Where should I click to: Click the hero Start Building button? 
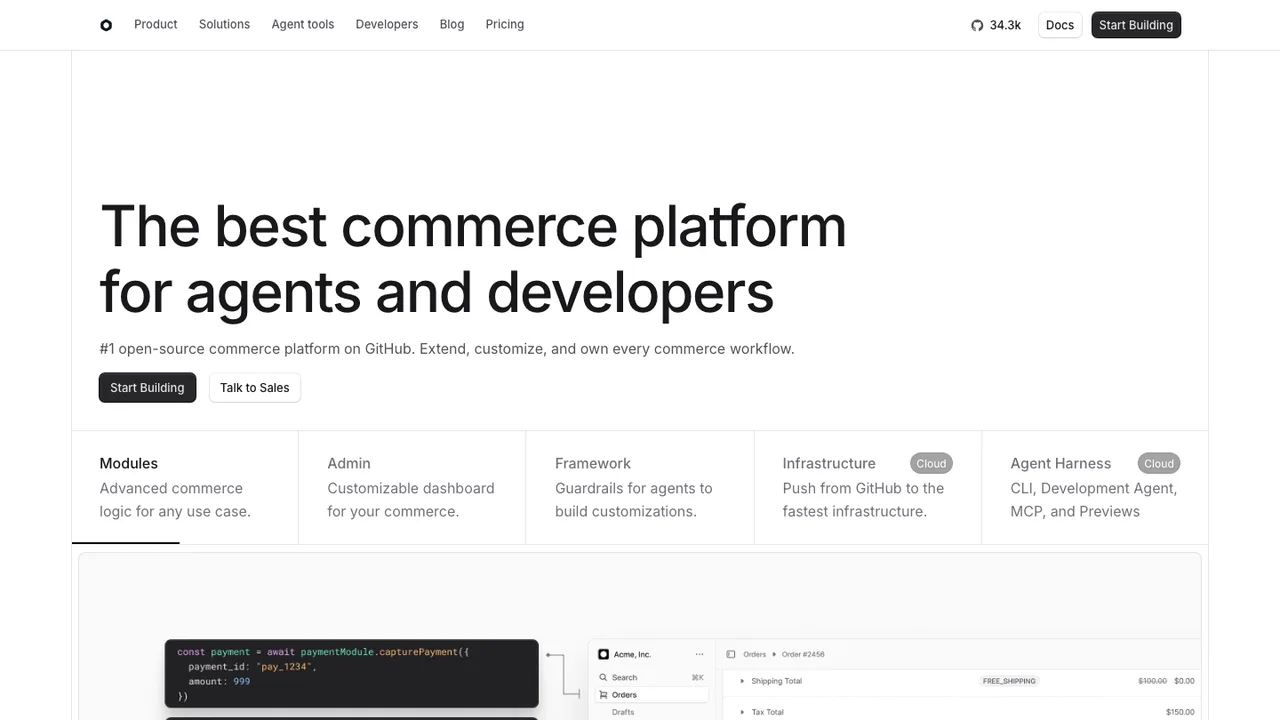[x=147, y=388]
